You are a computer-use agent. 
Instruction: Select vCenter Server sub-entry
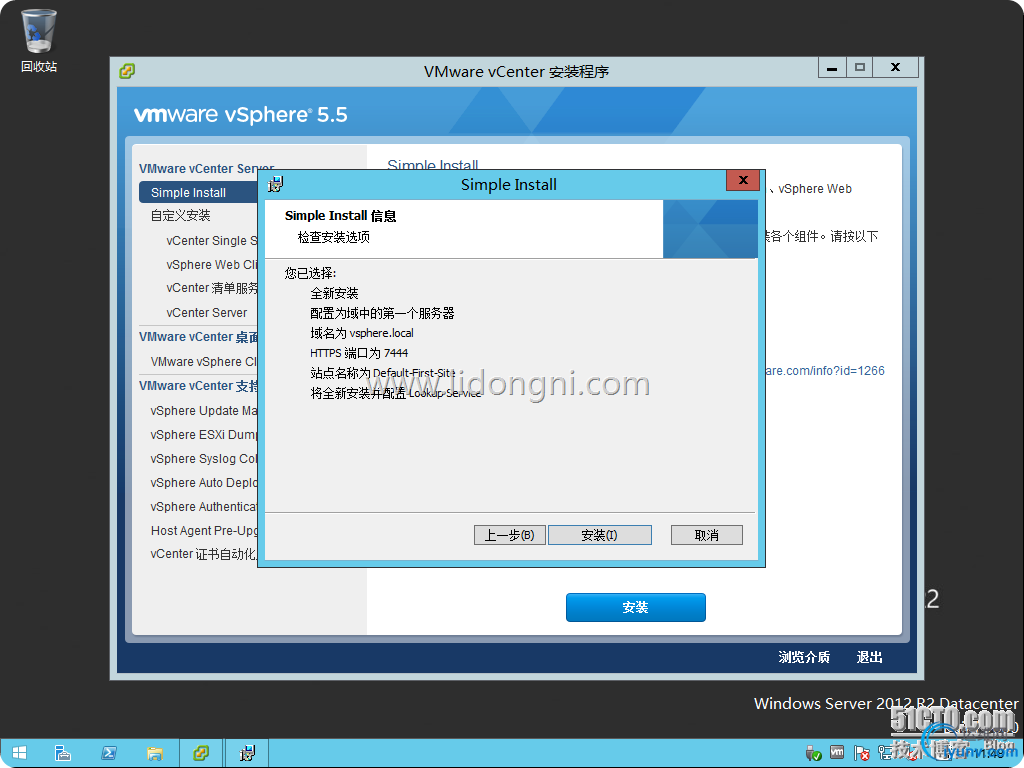click(x=206, y=313)
